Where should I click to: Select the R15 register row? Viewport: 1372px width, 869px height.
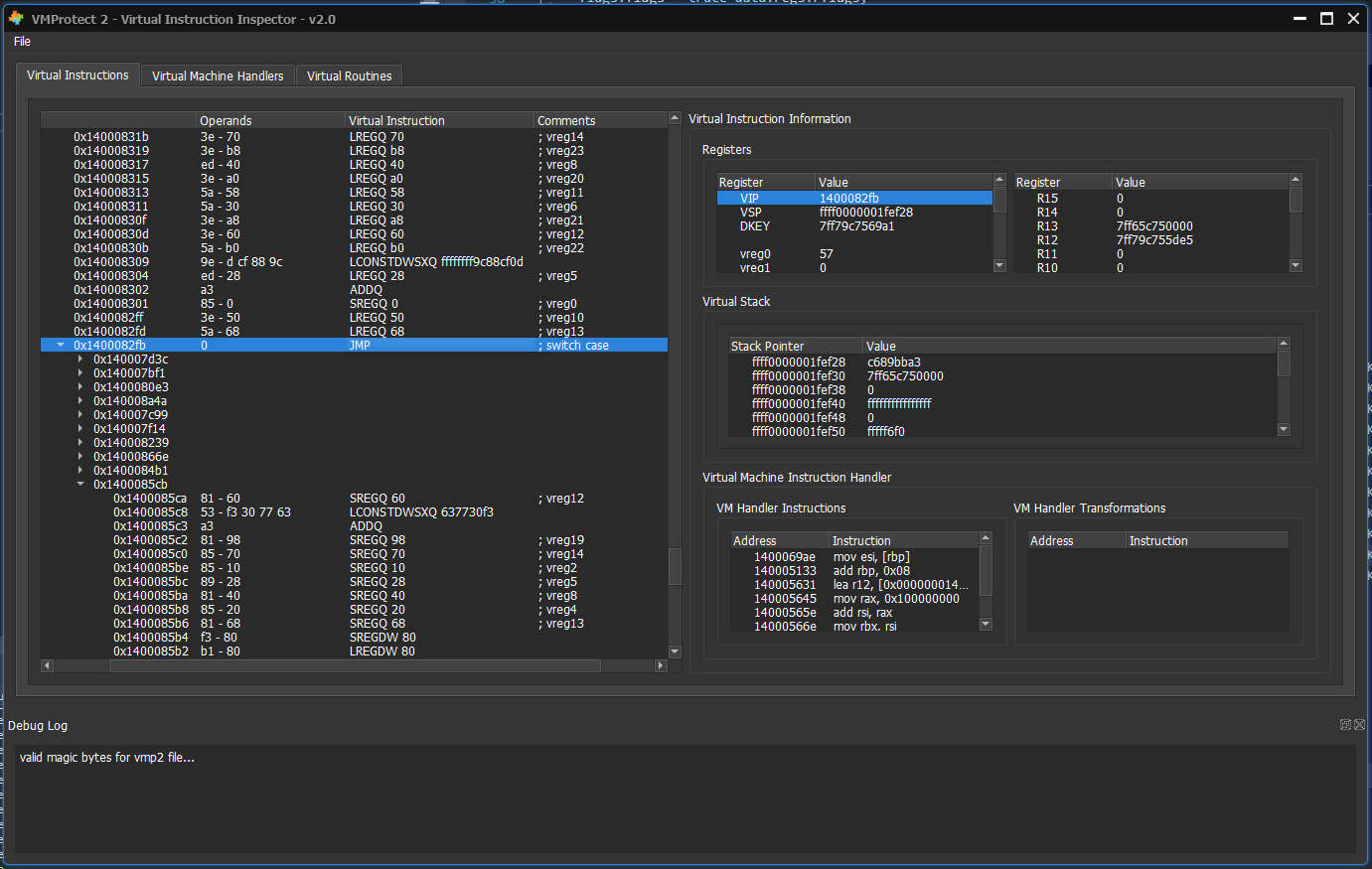pyautogui.click(x=1151, y=199)
